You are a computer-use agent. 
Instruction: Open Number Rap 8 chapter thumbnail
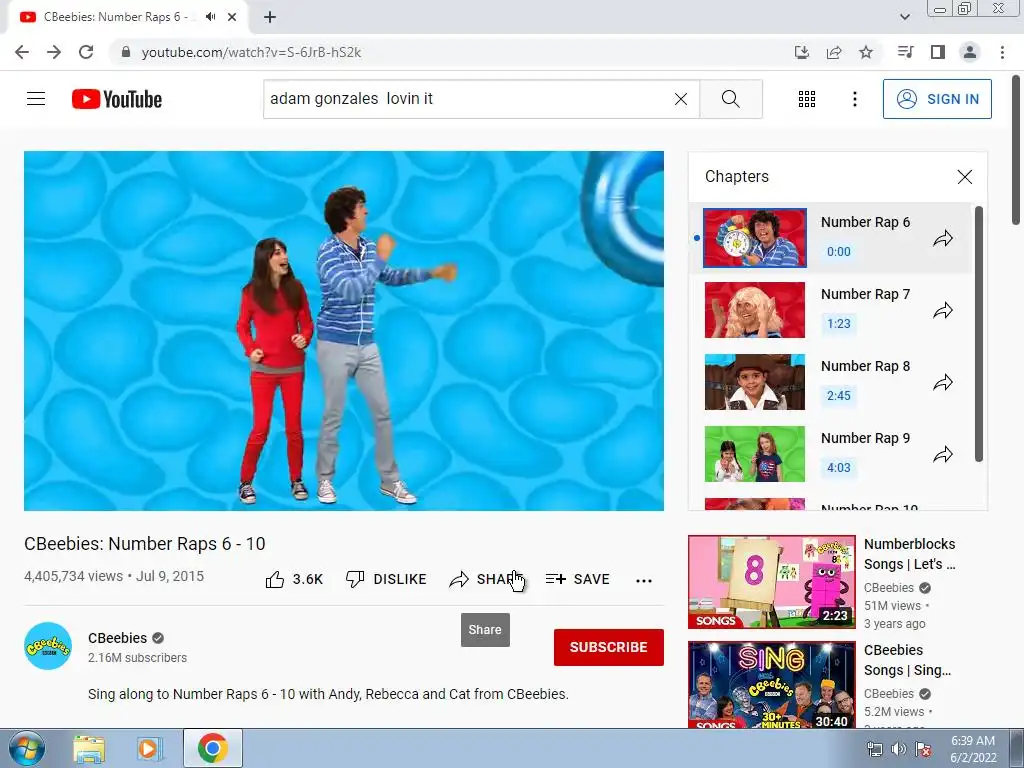tap(755, 381)
